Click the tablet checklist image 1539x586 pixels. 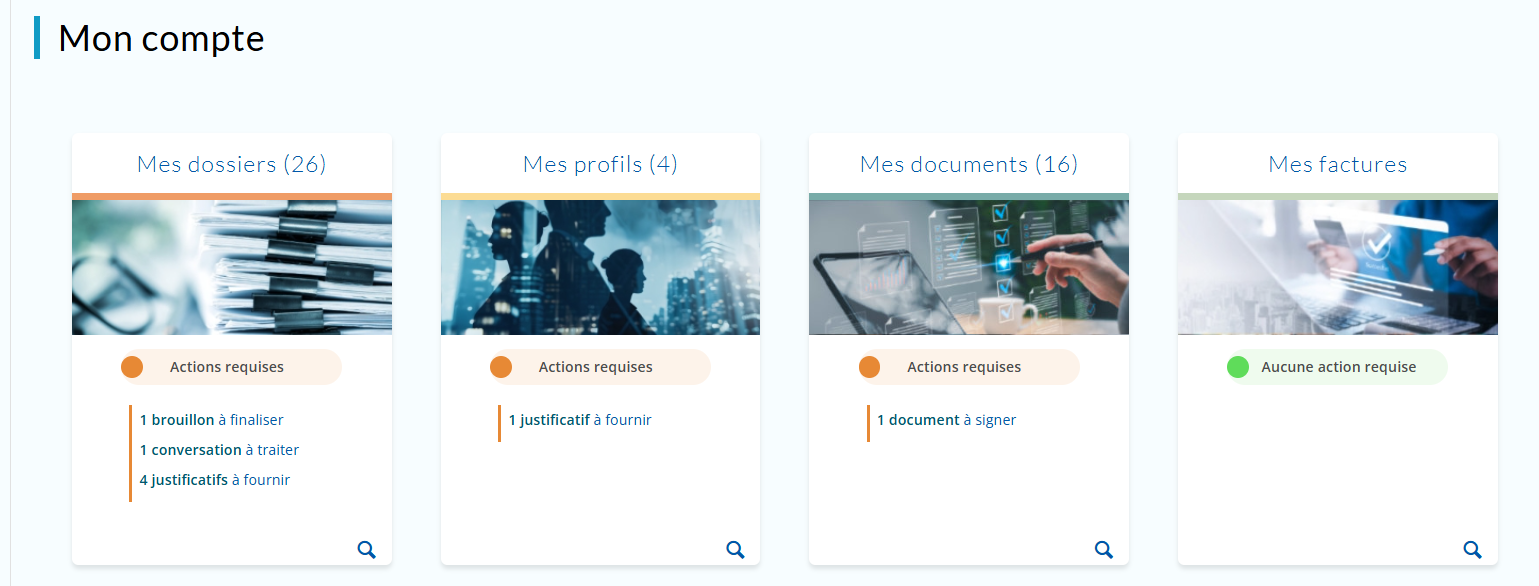click(969, 267)
